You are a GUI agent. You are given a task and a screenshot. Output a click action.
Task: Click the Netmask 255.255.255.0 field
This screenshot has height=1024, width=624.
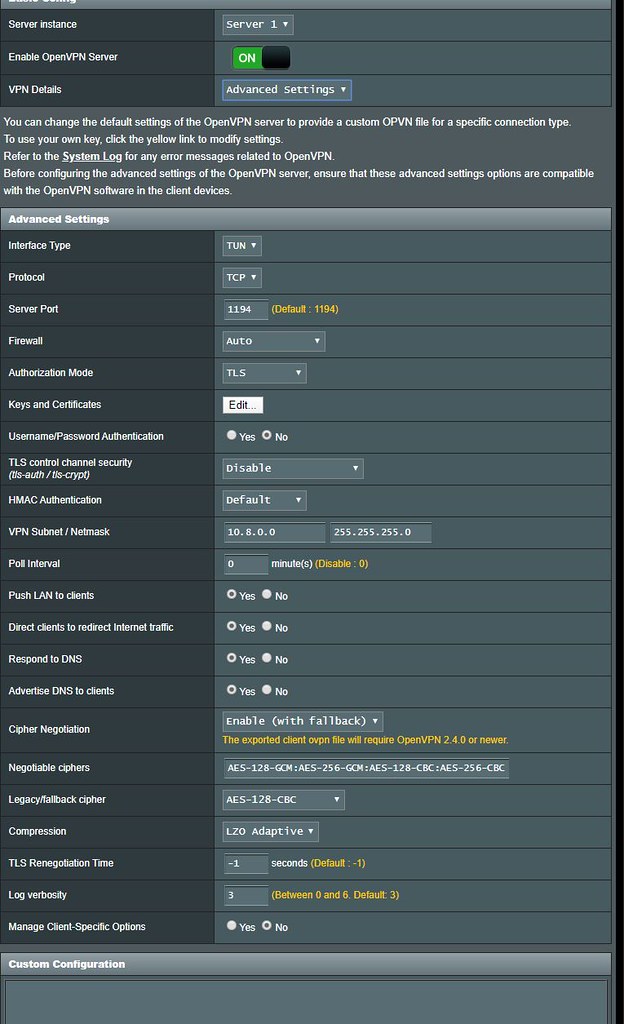point(381,532)
